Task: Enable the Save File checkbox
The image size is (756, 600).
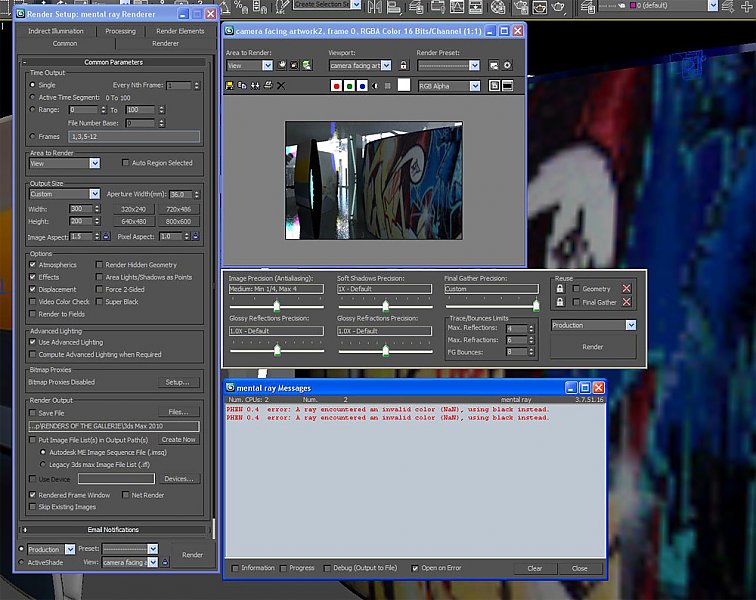Action: (33, 412)
